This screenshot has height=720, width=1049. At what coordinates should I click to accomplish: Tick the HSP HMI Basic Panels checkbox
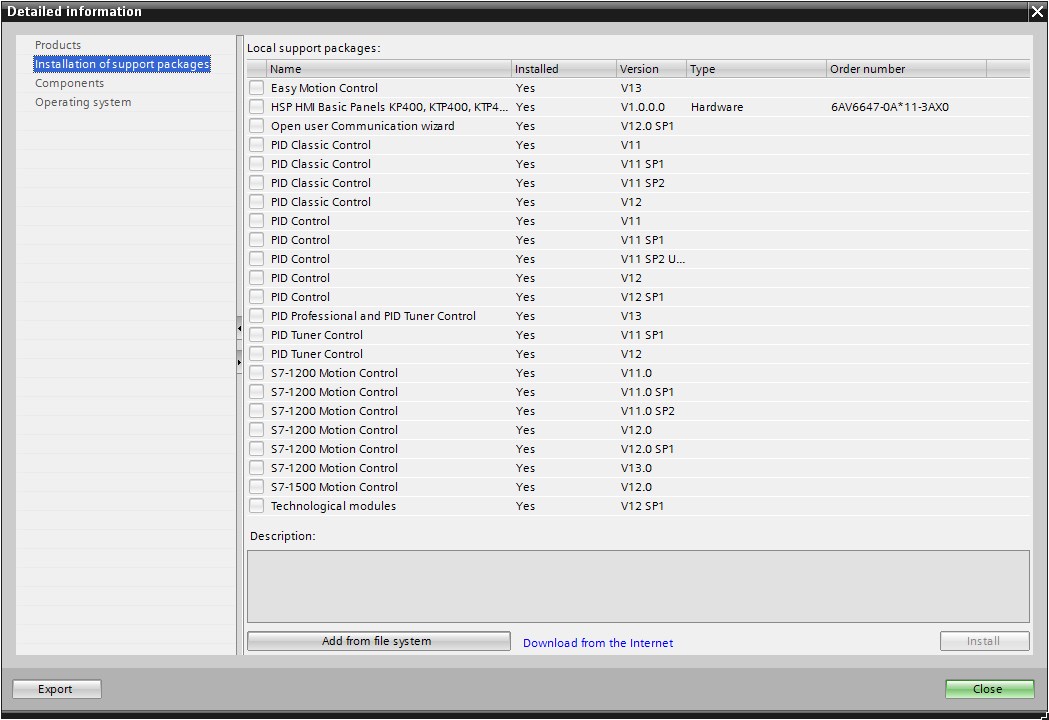click(x=256, y=107)
